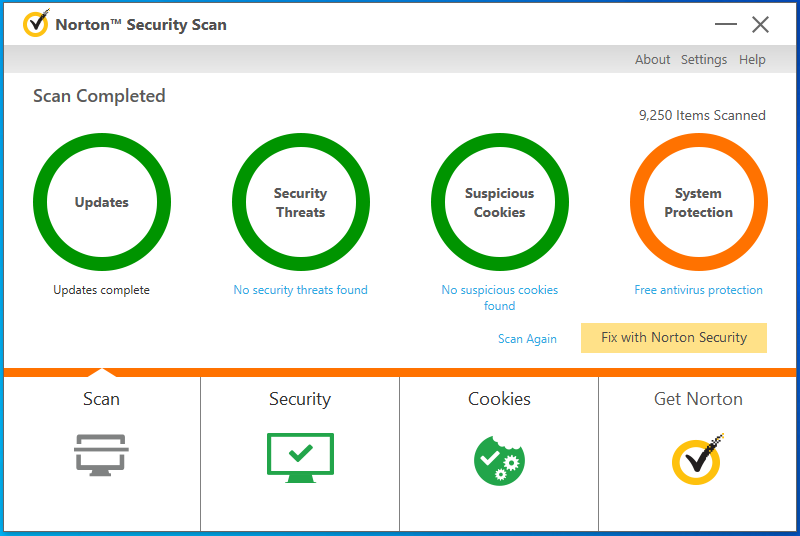Select the Security Threats status circle
This screenshot has height=536, width=800.
[x=300, y=202]
